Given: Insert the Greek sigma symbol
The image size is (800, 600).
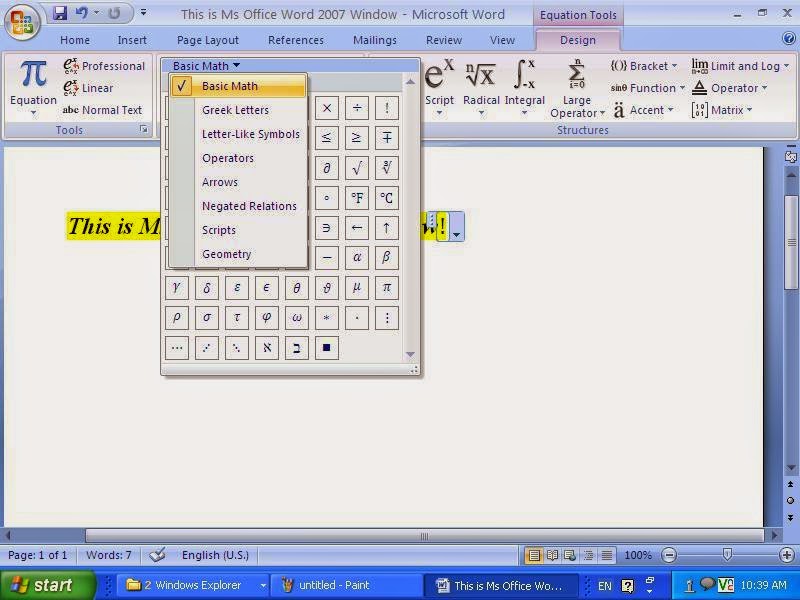Looking at the screenshot, I should click(x=207, y=318).
